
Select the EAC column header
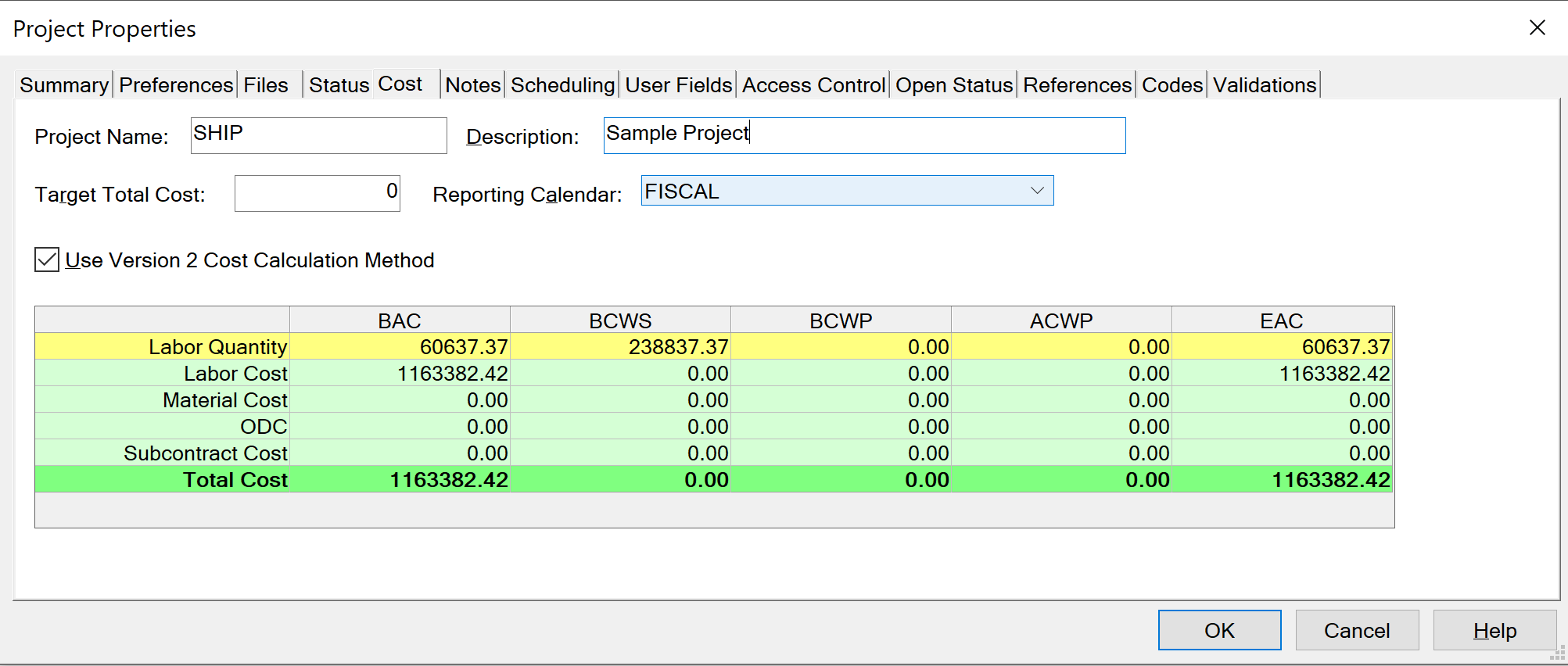(x=1282, y=320)
